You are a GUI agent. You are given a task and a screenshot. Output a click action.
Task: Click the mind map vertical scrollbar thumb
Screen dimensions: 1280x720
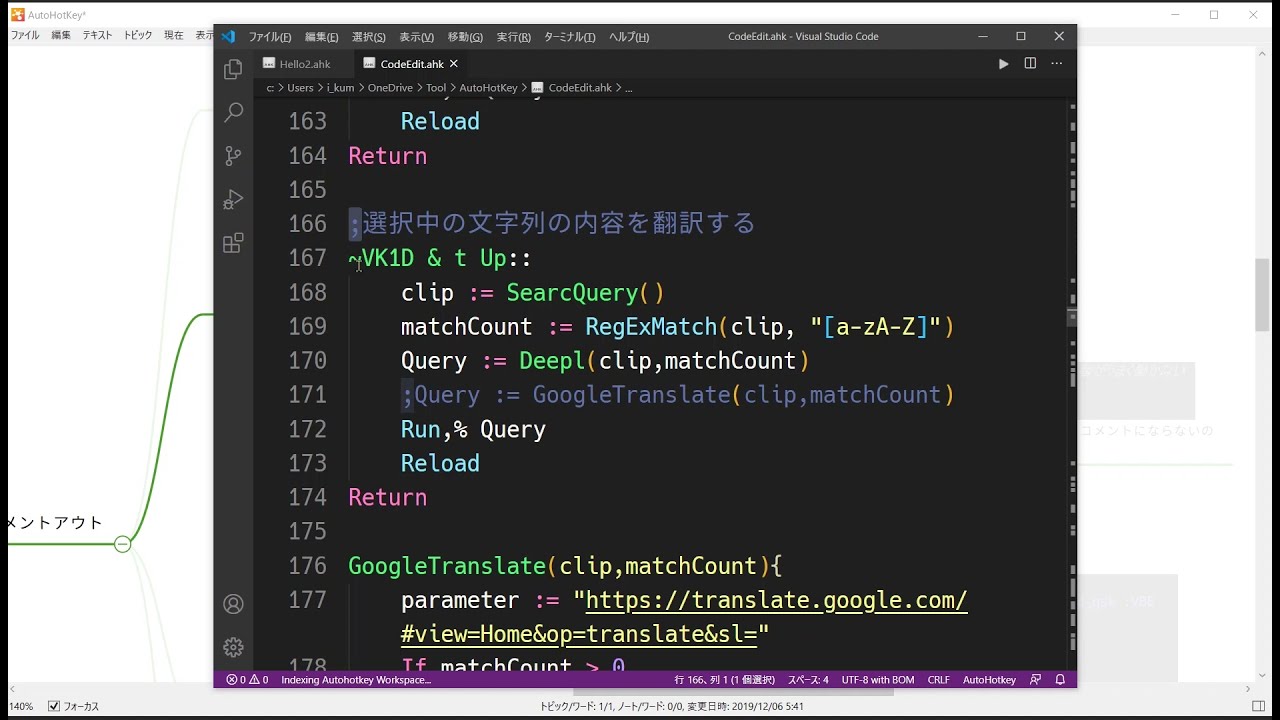pyautogui.click(x=1262, y=295)
